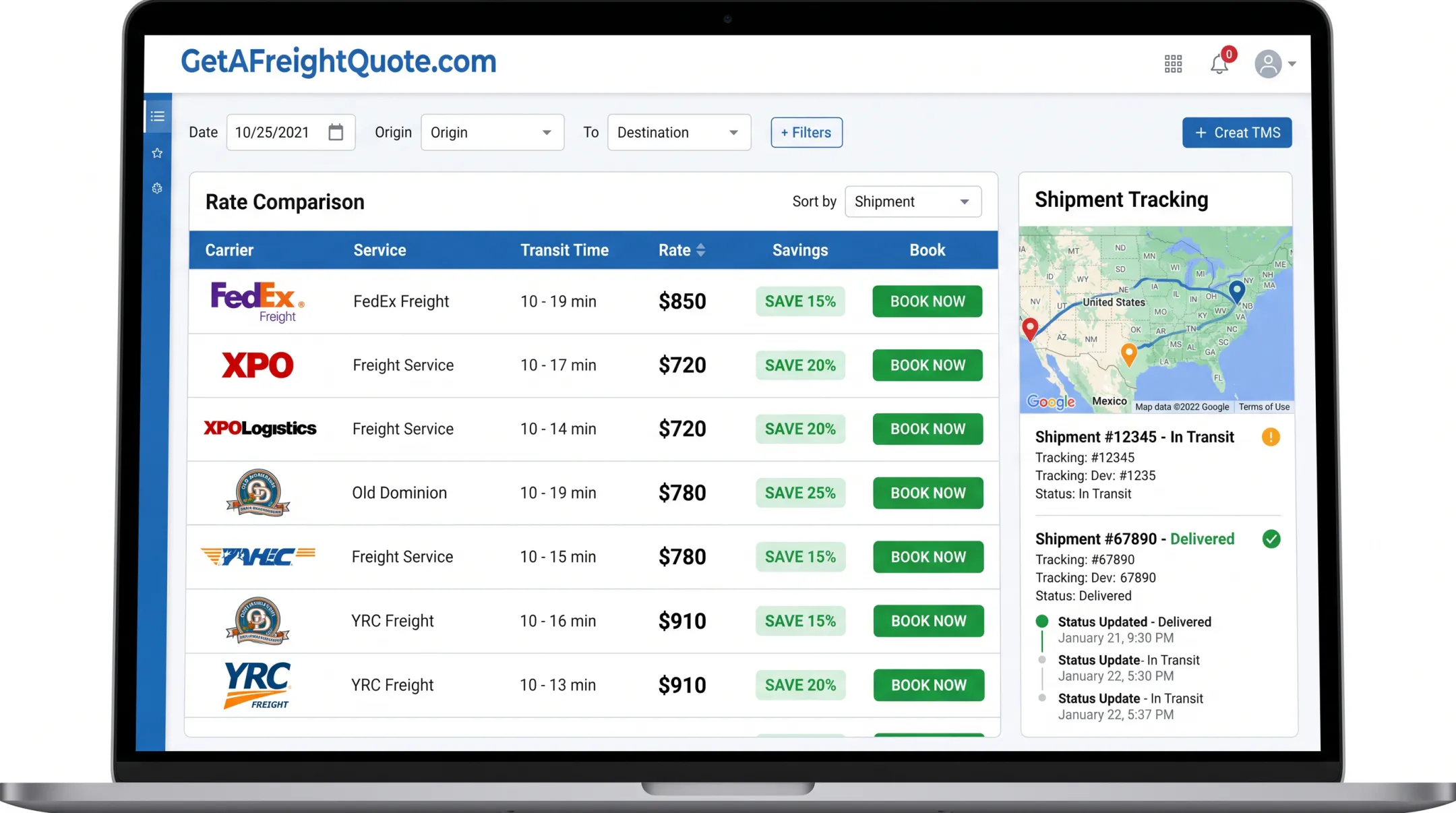Select the blue map pin on the map

coord(1237,292)
